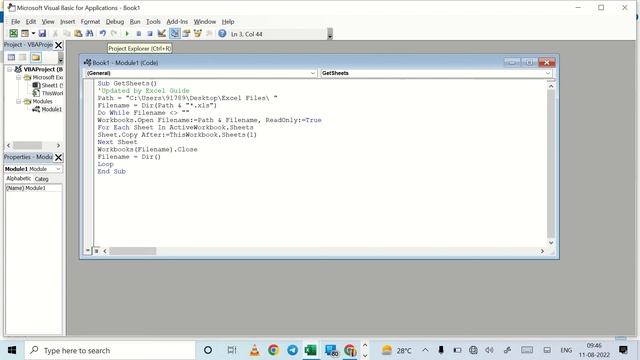Click code window vertical scroll down arrow
This screenshot has width=640, height=360.
[x=551, y=242]
